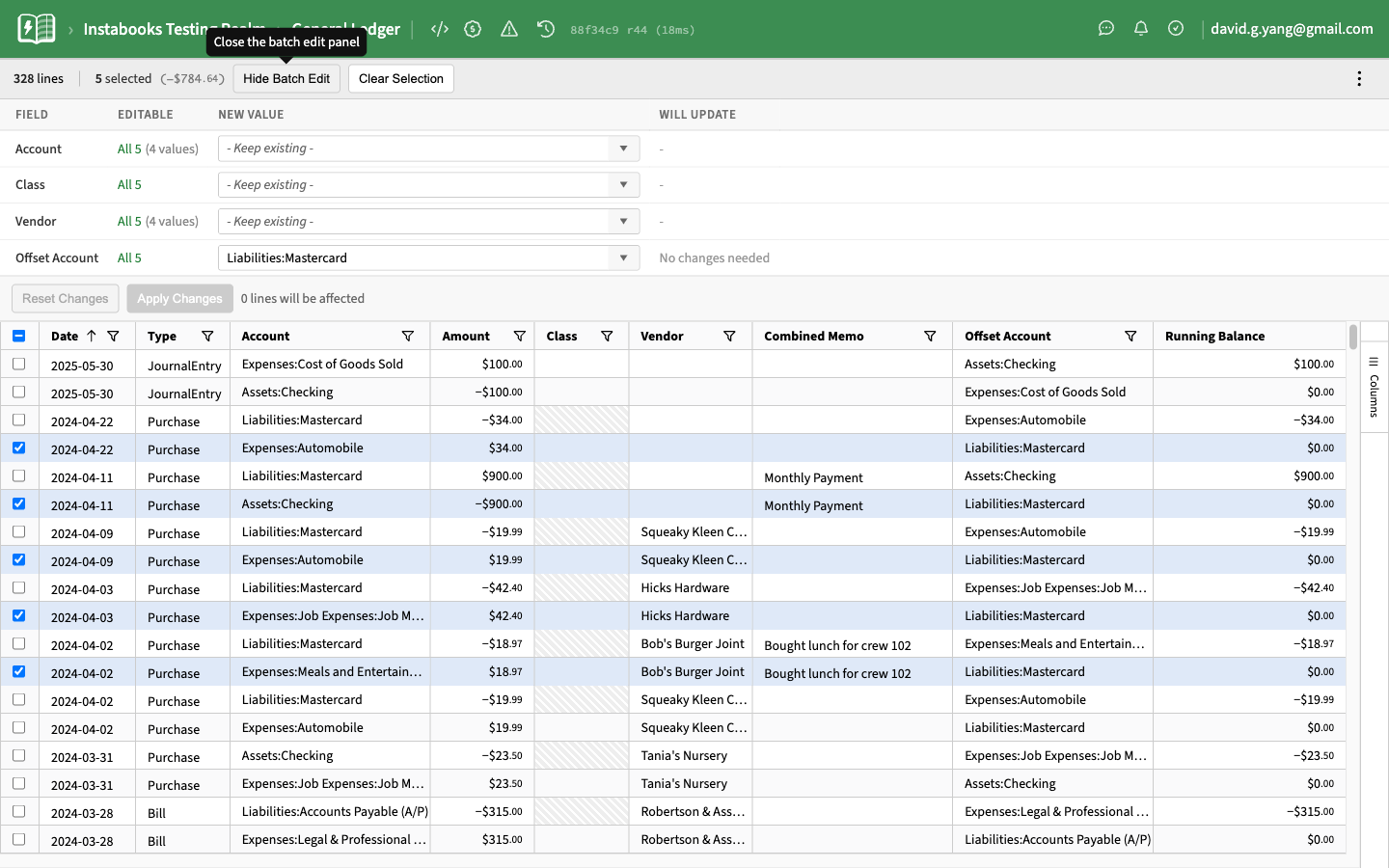
Task: Toggle the Date column sort arrow
Action: (x=92, y=336)
